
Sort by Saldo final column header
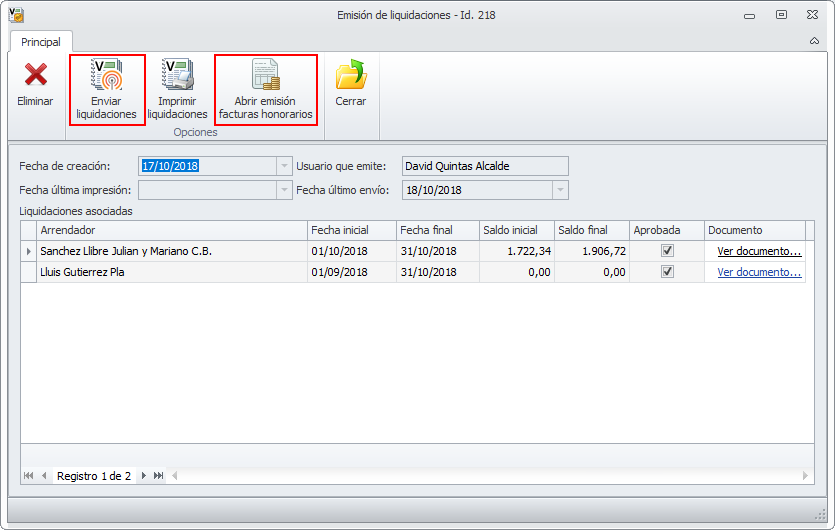[592, 230]
